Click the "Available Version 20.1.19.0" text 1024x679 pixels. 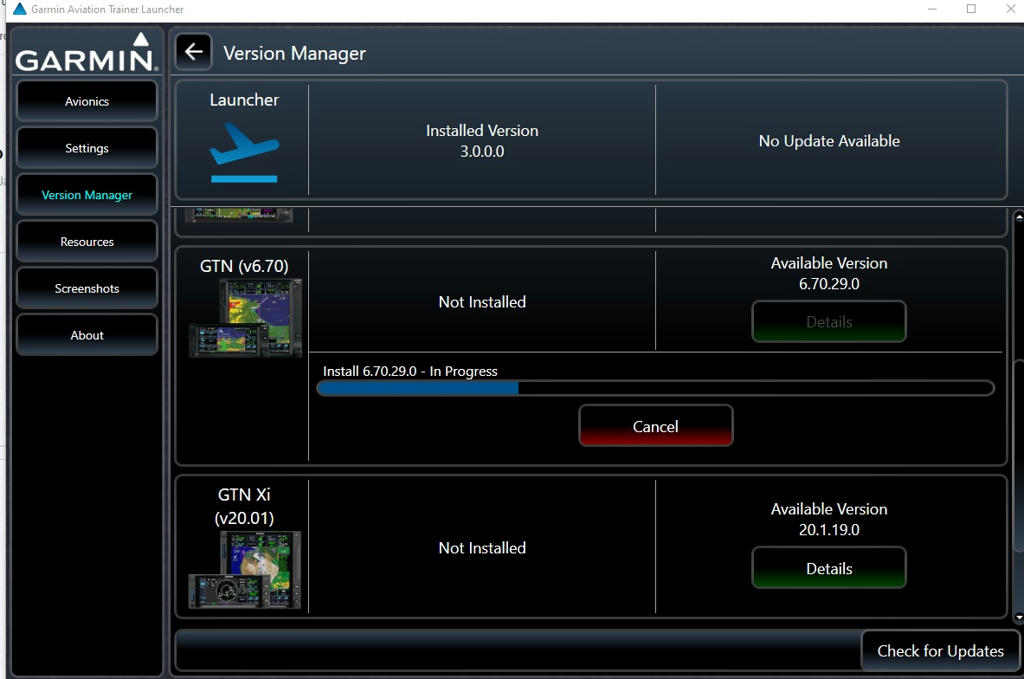coord(829,520)
